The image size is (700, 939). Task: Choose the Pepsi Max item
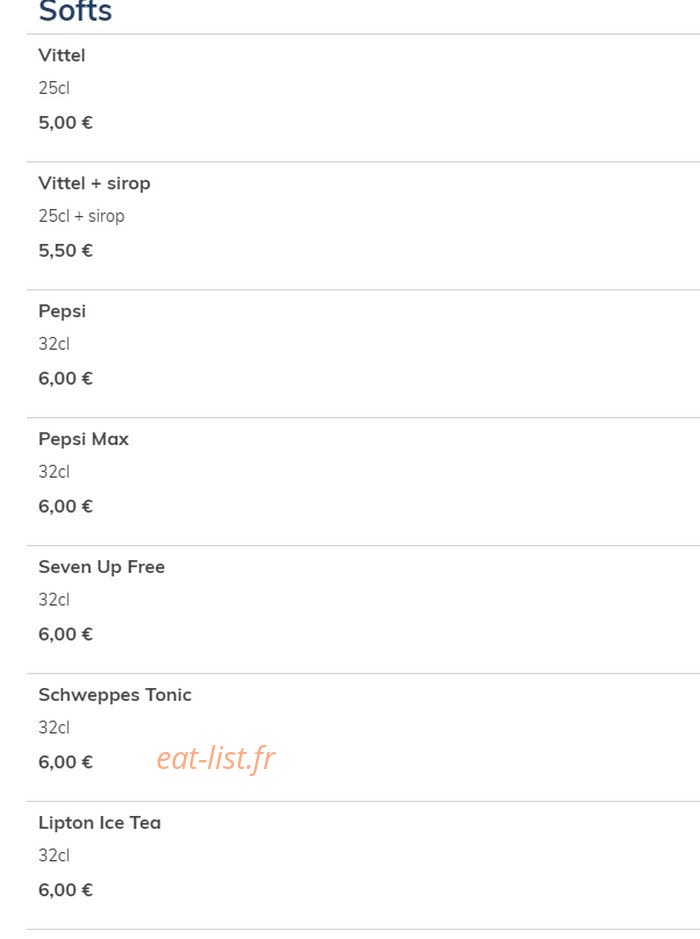(83, 439)
